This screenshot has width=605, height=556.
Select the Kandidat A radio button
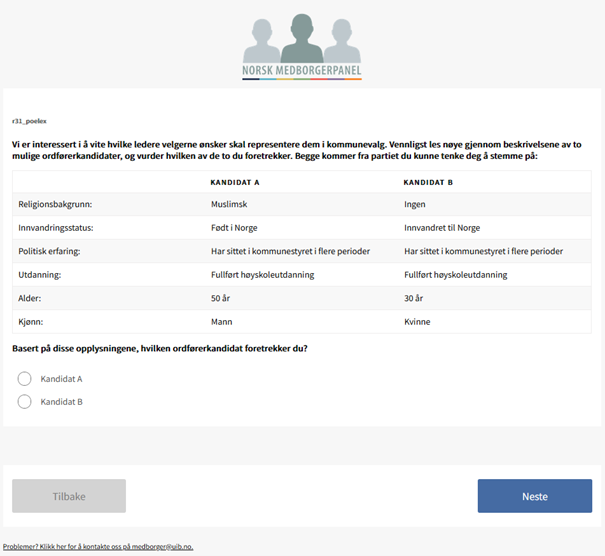[x=25, y=379]
